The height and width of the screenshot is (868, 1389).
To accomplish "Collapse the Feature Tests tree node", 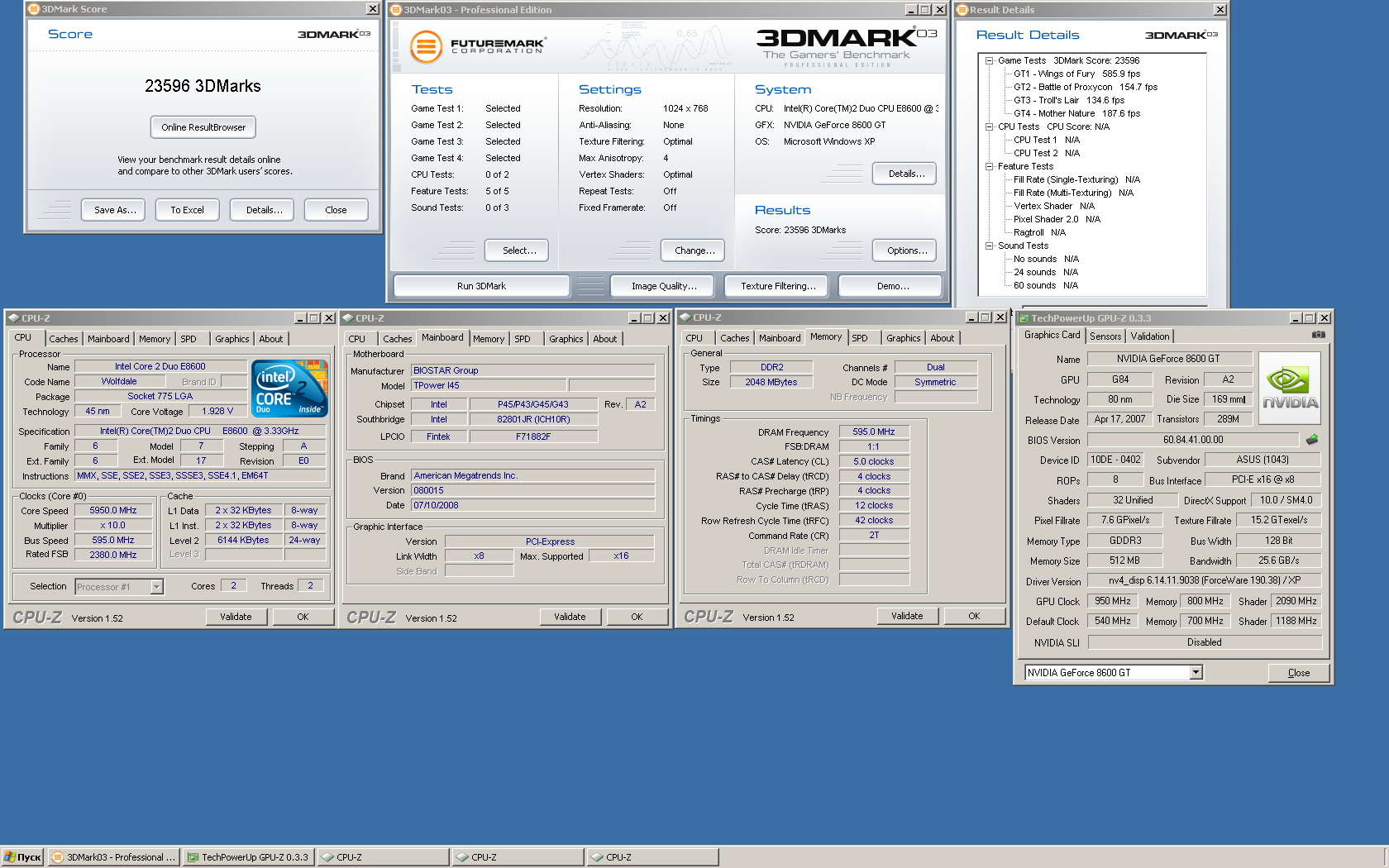I will click(x=989, y=166).
